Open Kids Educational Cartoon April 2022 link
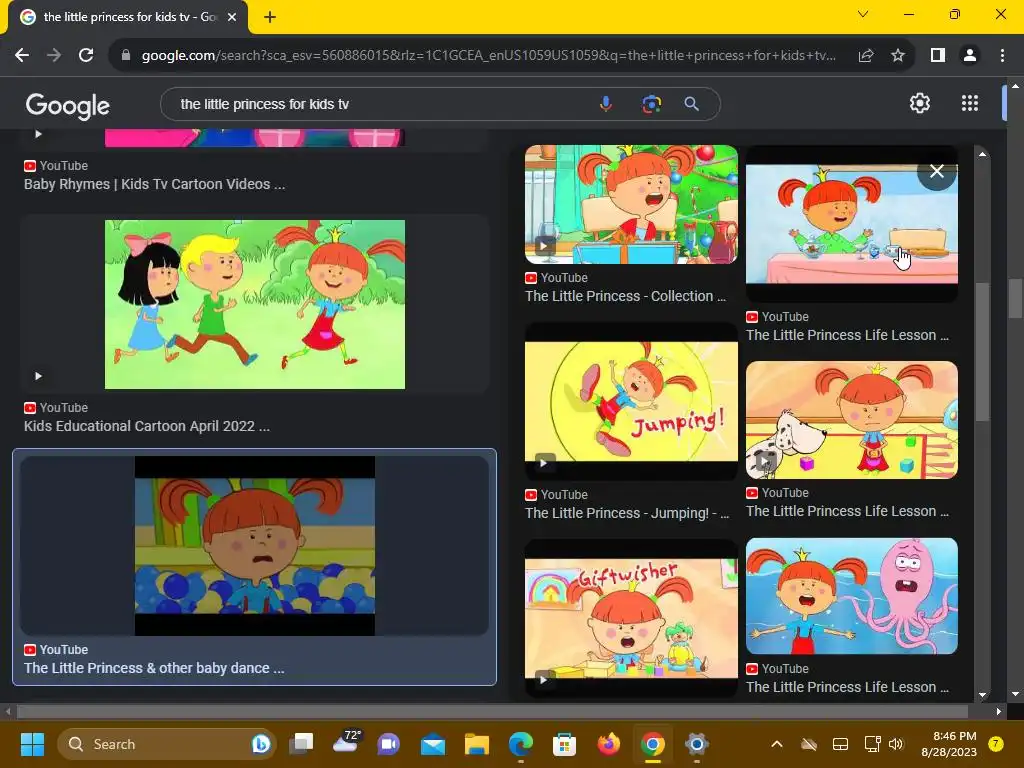 [x=147, y=426]
